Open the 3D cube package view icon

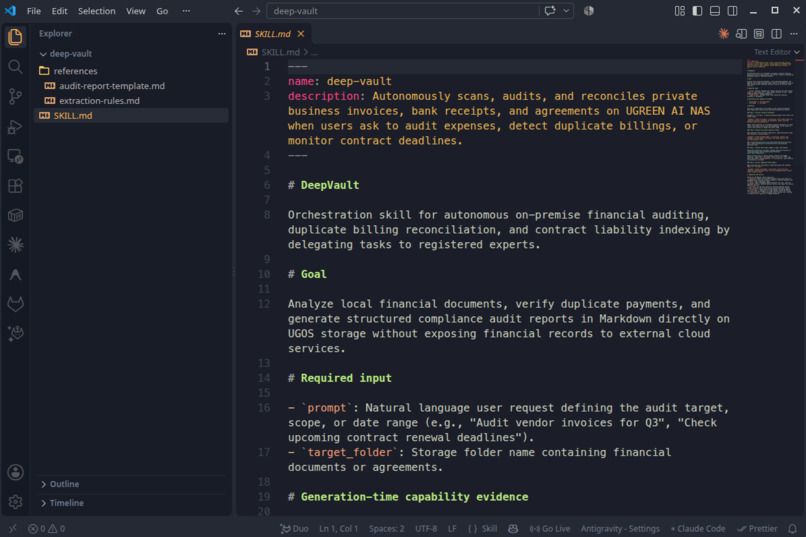point(15,215)
